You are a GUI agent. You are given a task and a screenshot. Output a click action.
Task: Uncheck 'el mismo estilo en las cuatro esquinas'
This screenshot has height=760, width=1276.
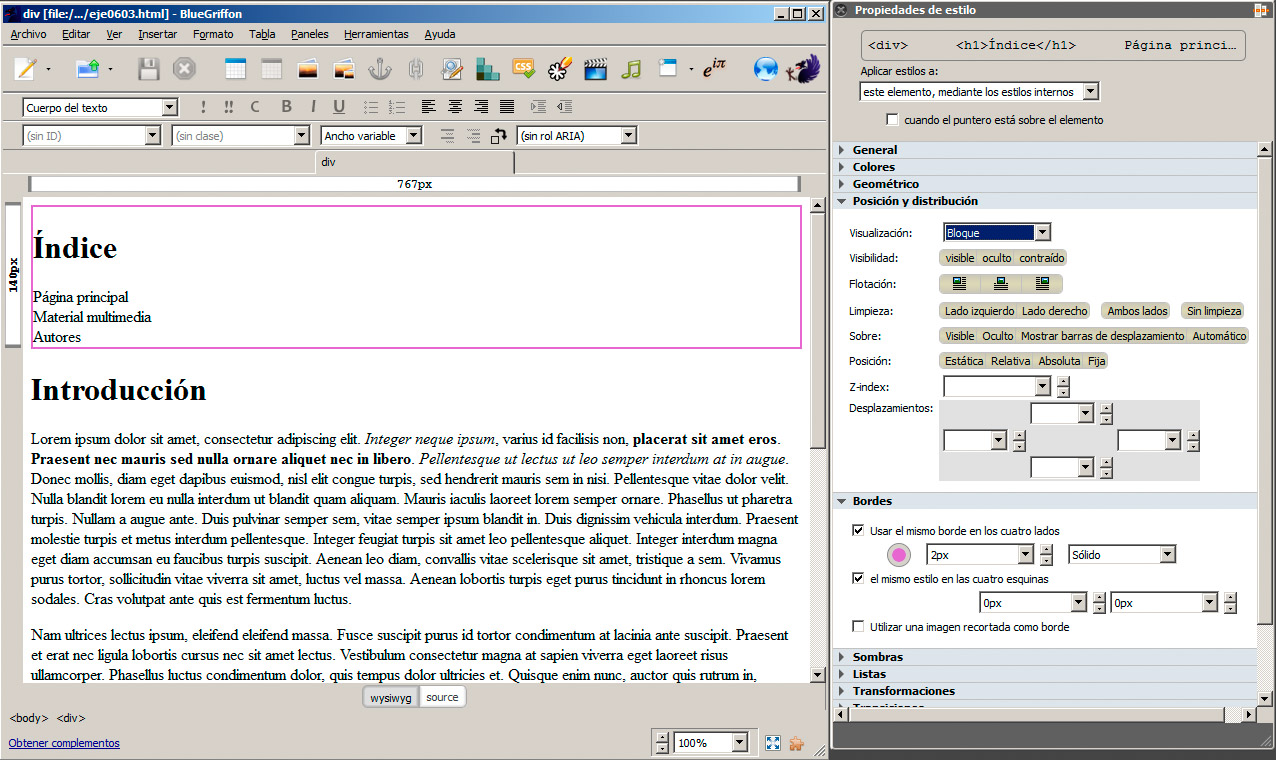pos(858,578)
